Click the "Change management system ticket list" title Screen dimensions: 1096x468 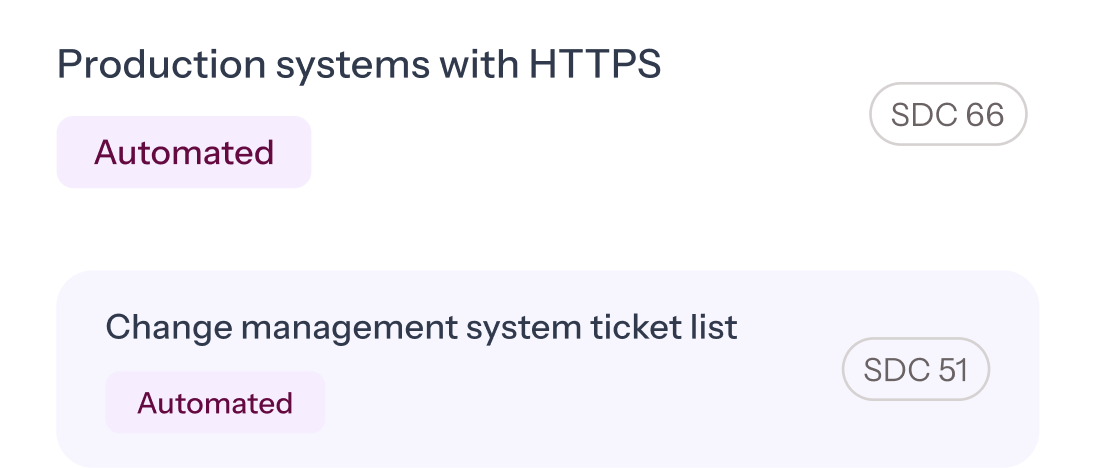(x=421, y=327)
